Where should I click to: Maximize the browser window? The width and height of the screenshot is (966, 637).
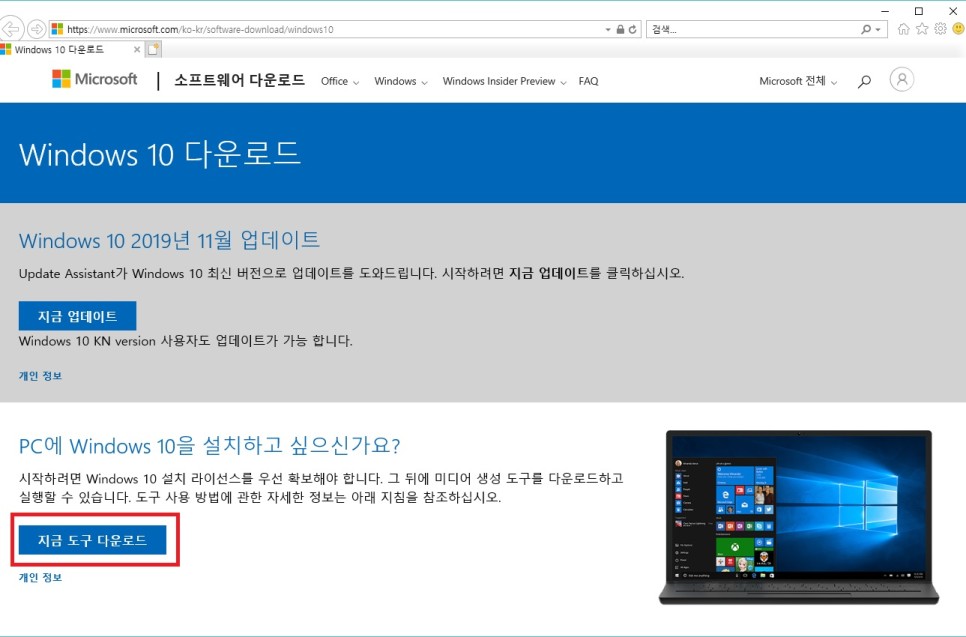(919, 11)
